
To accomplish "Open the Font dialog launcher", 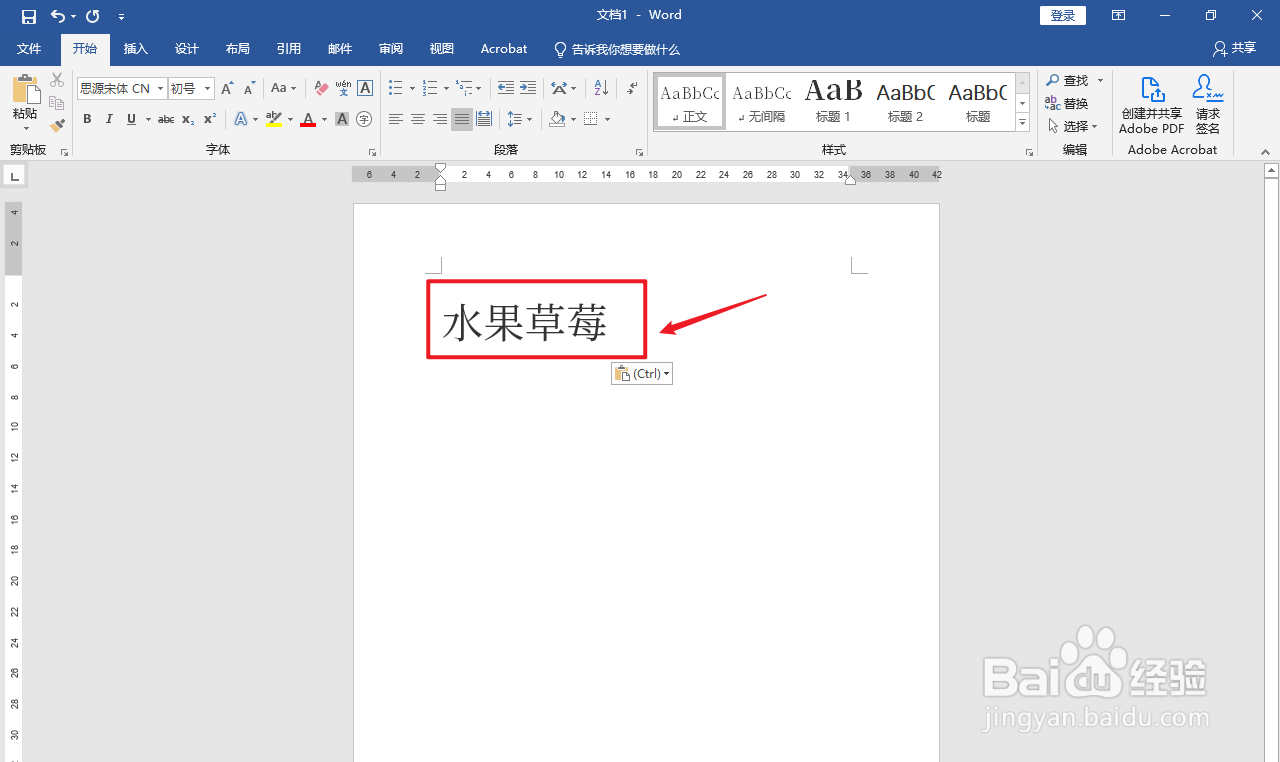I will (372, 152).
